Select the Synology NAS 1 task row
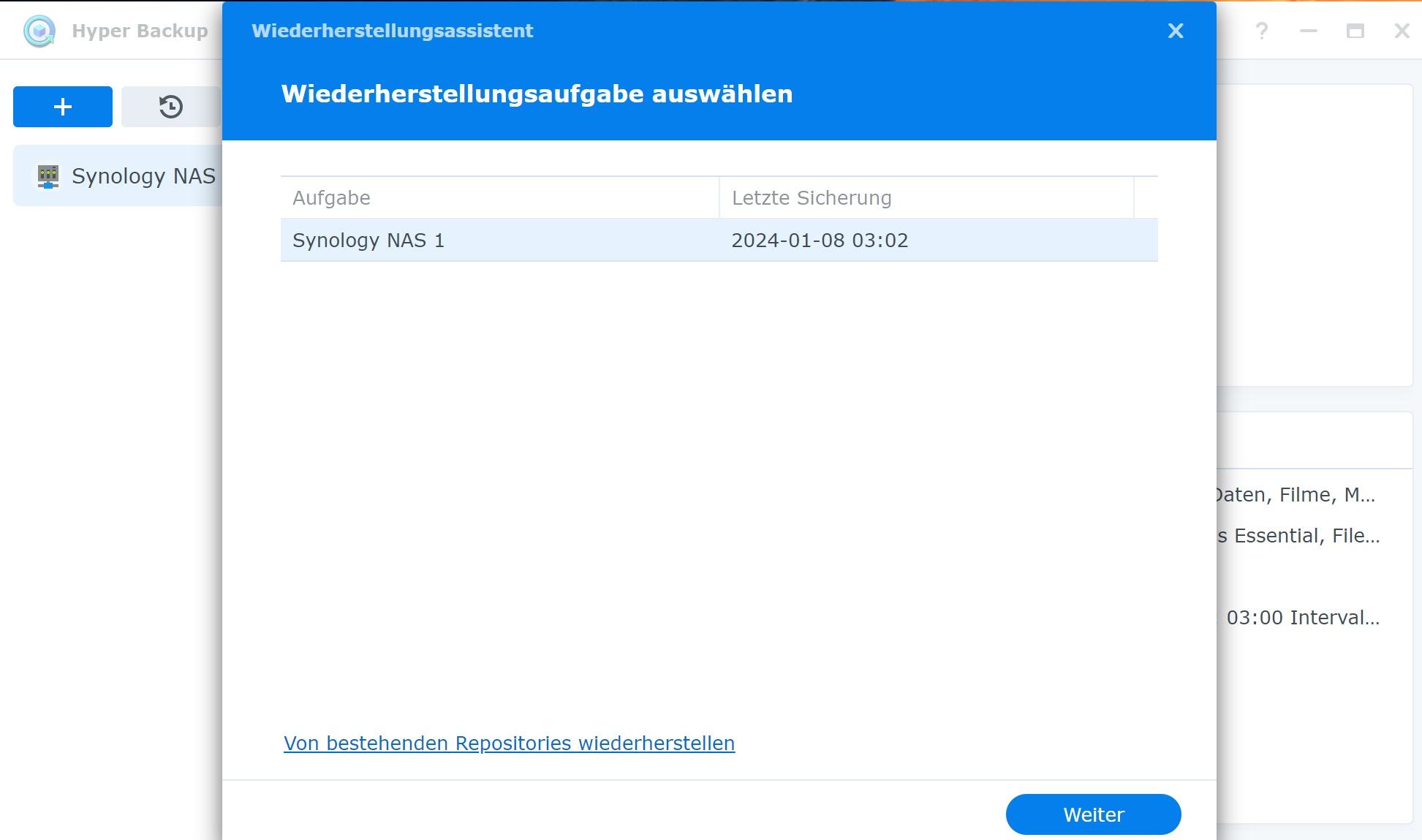 [x=719, y=241]
